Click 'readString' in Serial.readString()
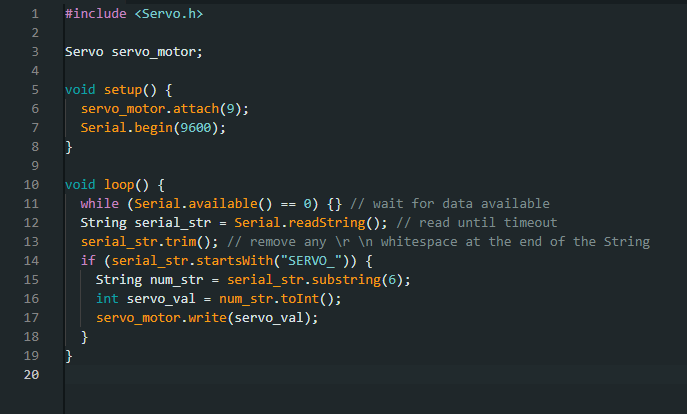This screenshot has width=687, height=414. tap(327, 223)
